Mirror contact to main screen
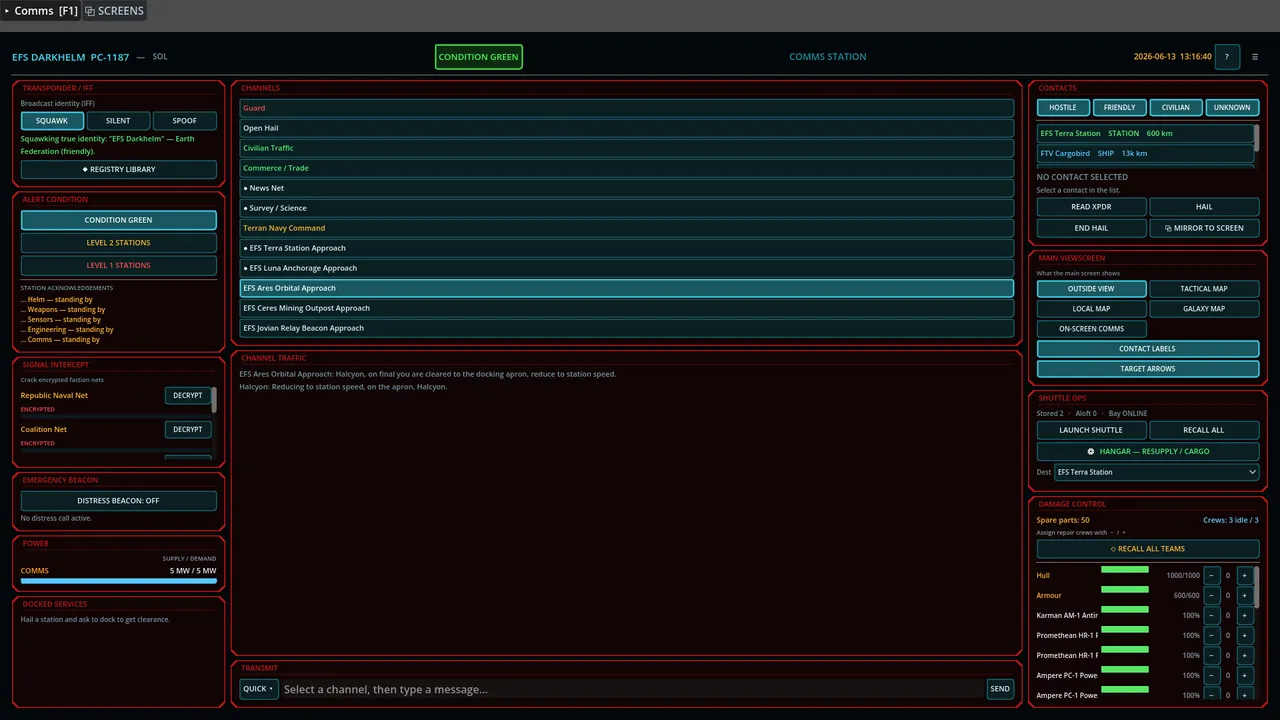This screenshot has height=720, width=1280. (1204, 228)
